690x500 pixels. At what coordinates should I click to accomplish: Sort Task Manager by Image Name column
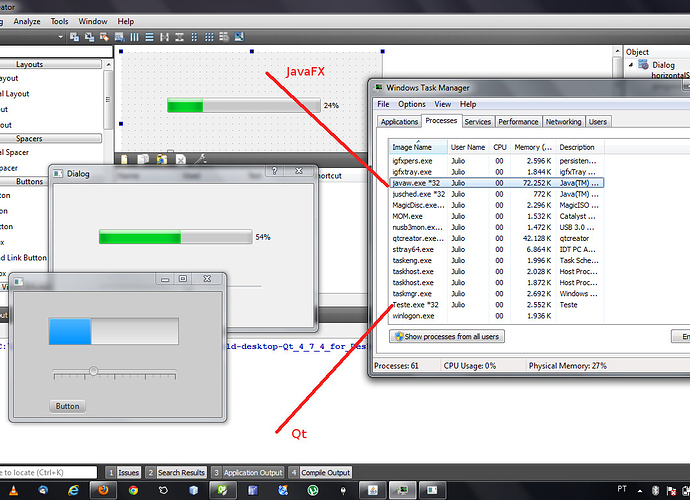point(418,147)
